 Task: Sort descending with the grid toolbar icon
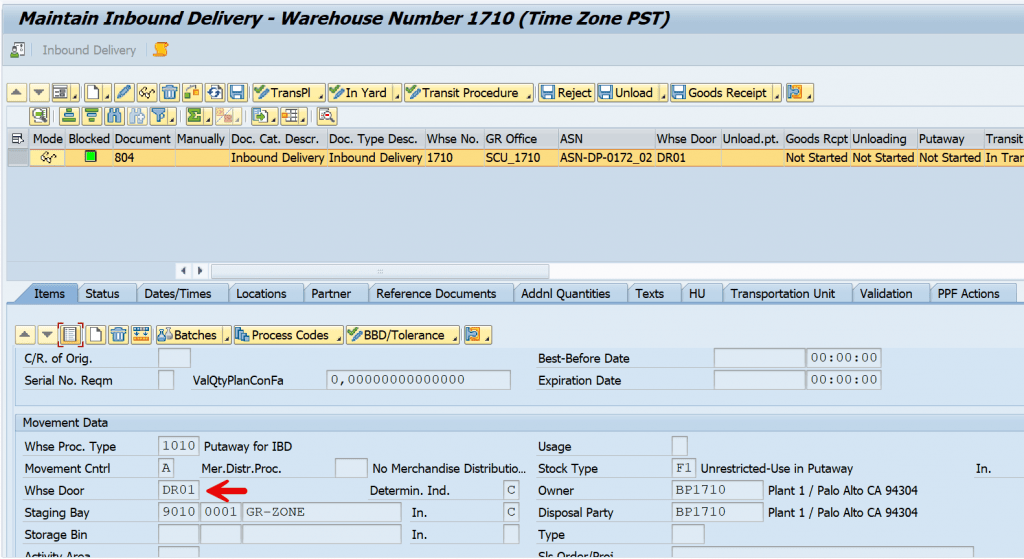click(x=91, y=116)
